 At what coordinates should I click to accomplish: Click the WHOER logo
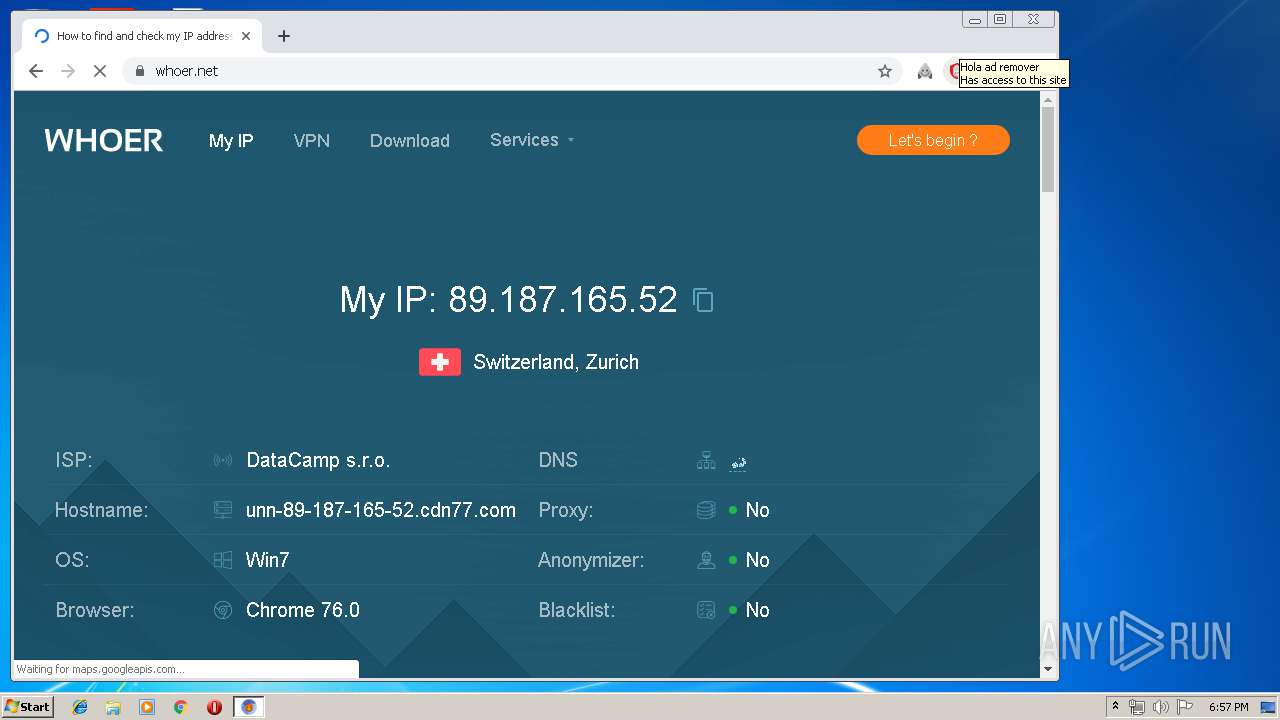pyautogui.click(x=104, y=141)
